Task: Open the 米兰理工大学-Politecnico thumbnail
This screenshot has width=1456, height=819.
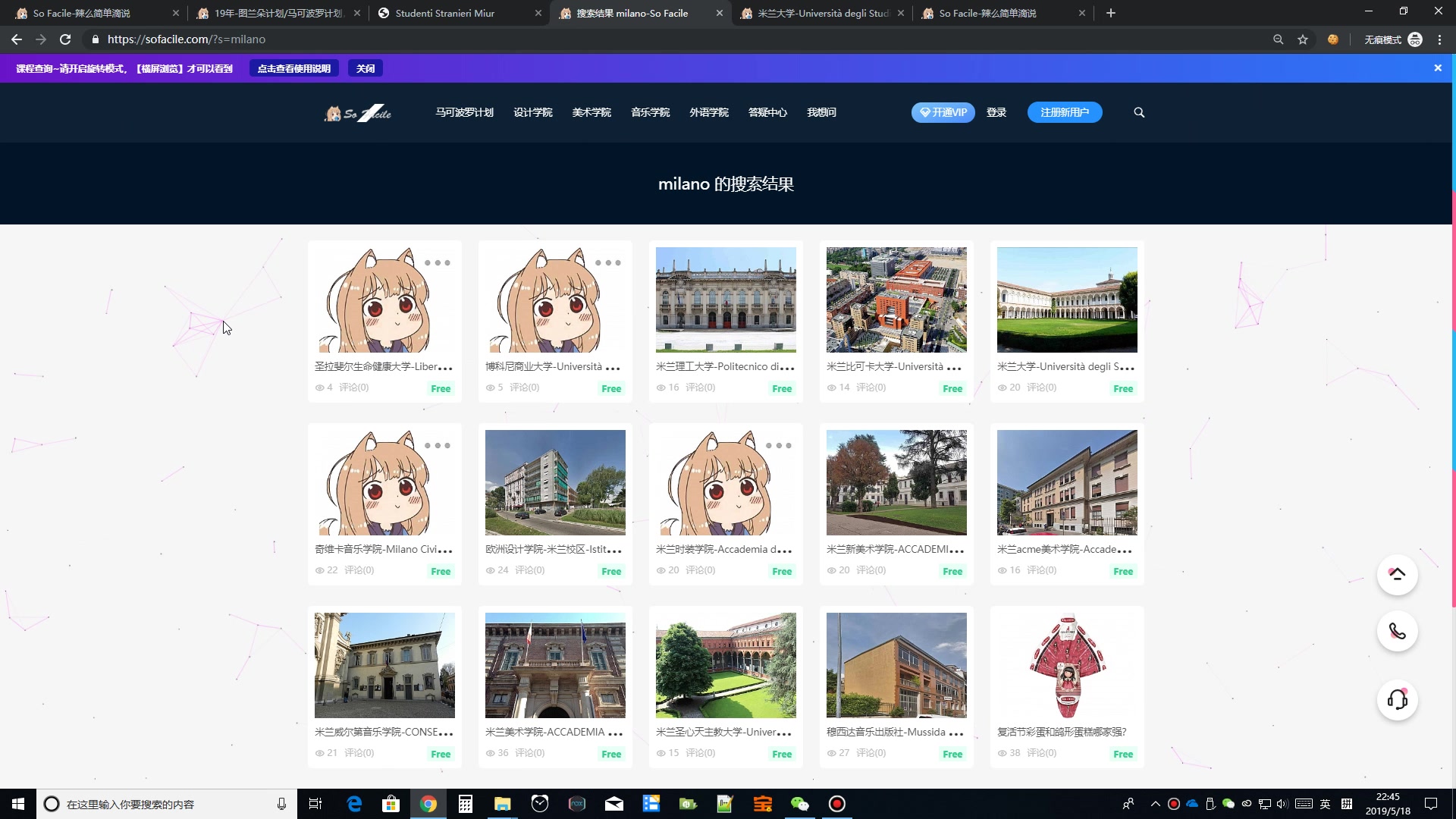Action: point(726,300)
